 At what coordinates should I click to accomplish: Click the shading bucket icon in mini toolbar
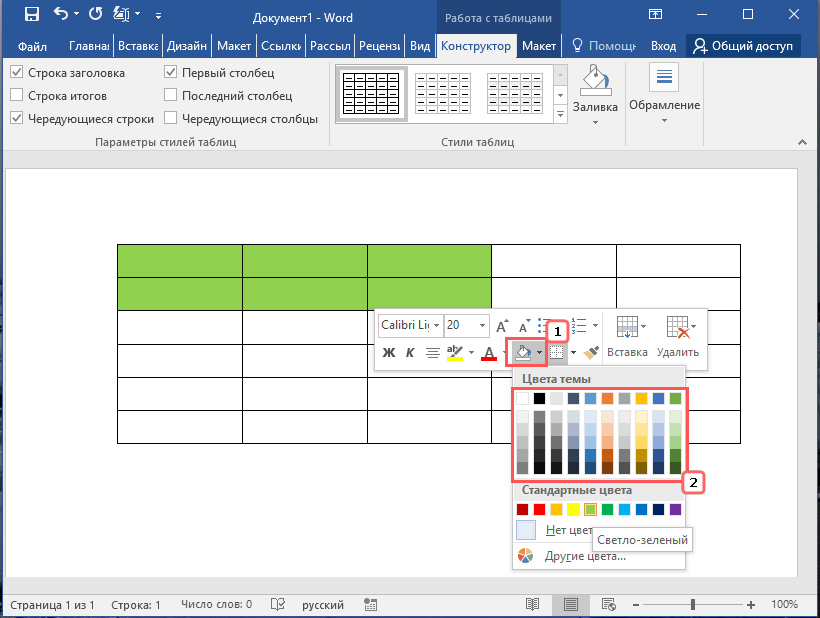pos(522,352)
